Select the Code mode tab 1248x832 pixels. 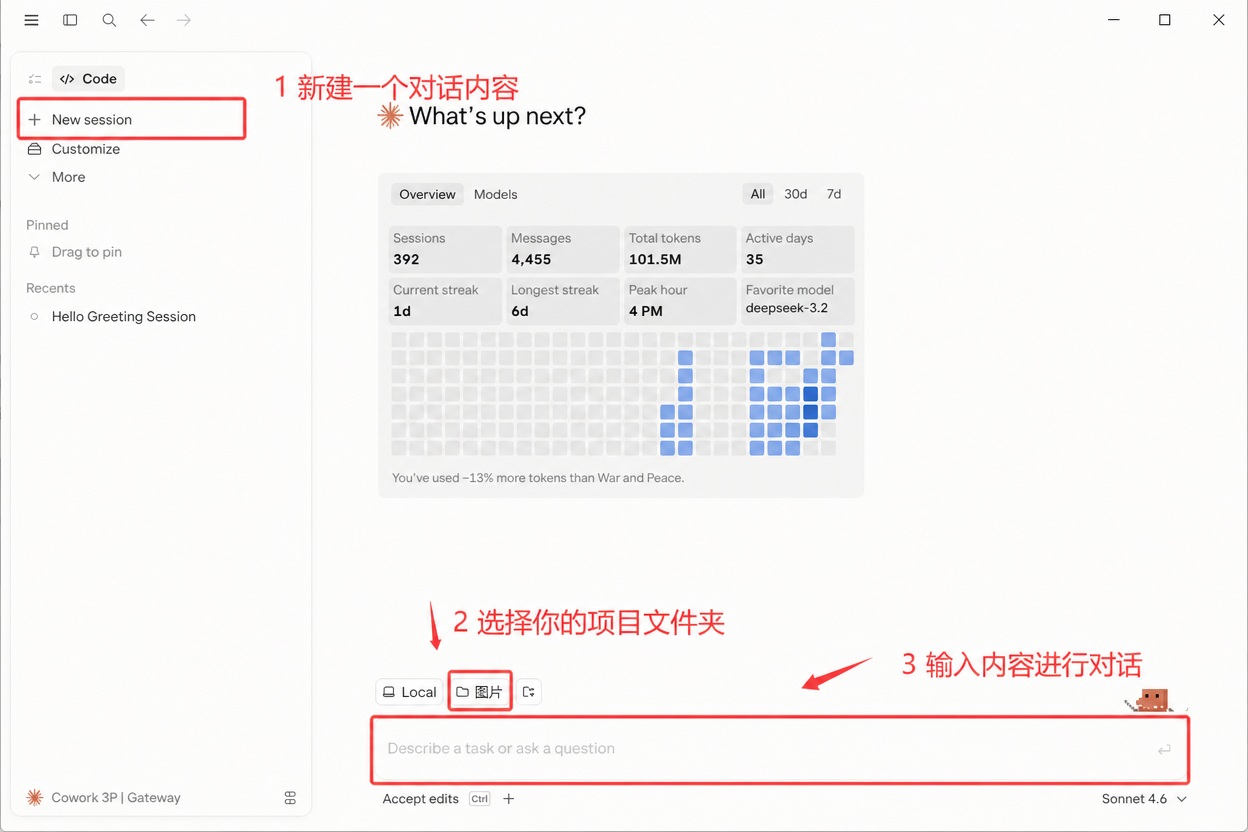(x=88, y=79)
